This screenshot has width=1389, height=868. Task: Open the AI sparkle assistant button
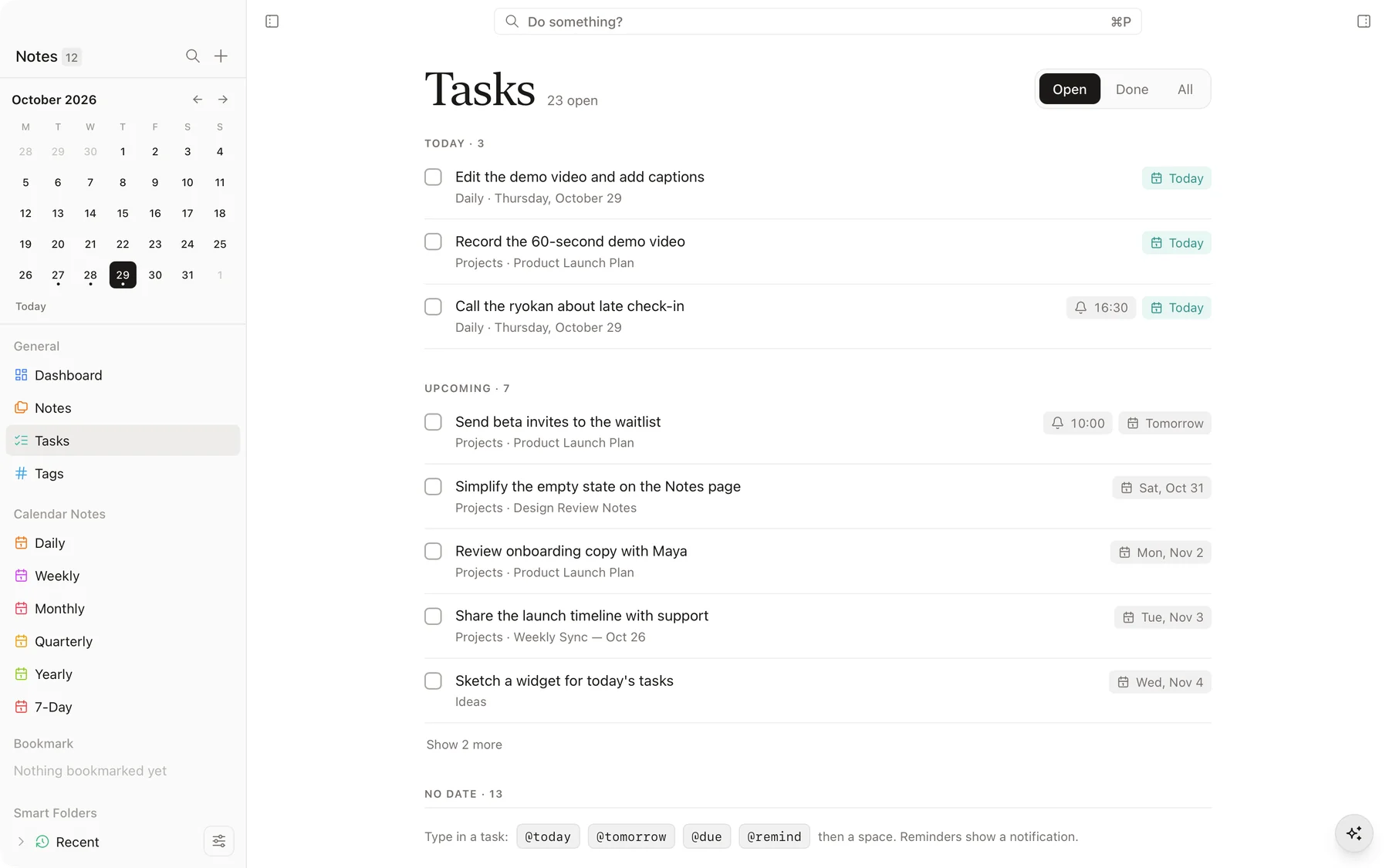[1354, 833]
